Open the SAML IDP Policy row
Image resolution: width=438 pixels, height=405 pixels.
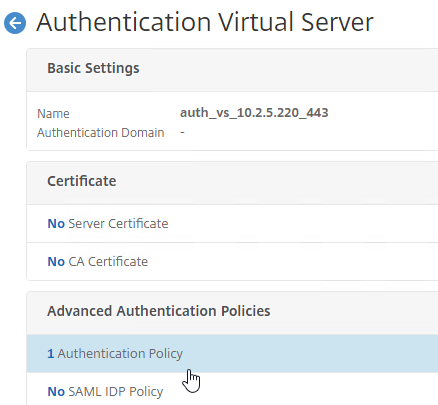232,389
